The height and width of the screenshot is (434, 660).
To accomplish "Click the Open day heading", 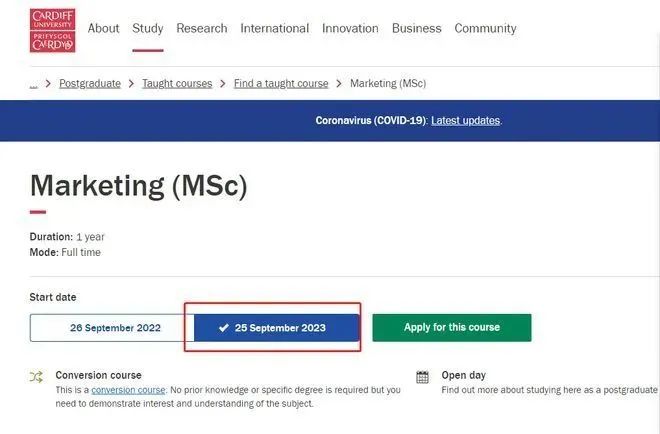I will pos(463,376).
